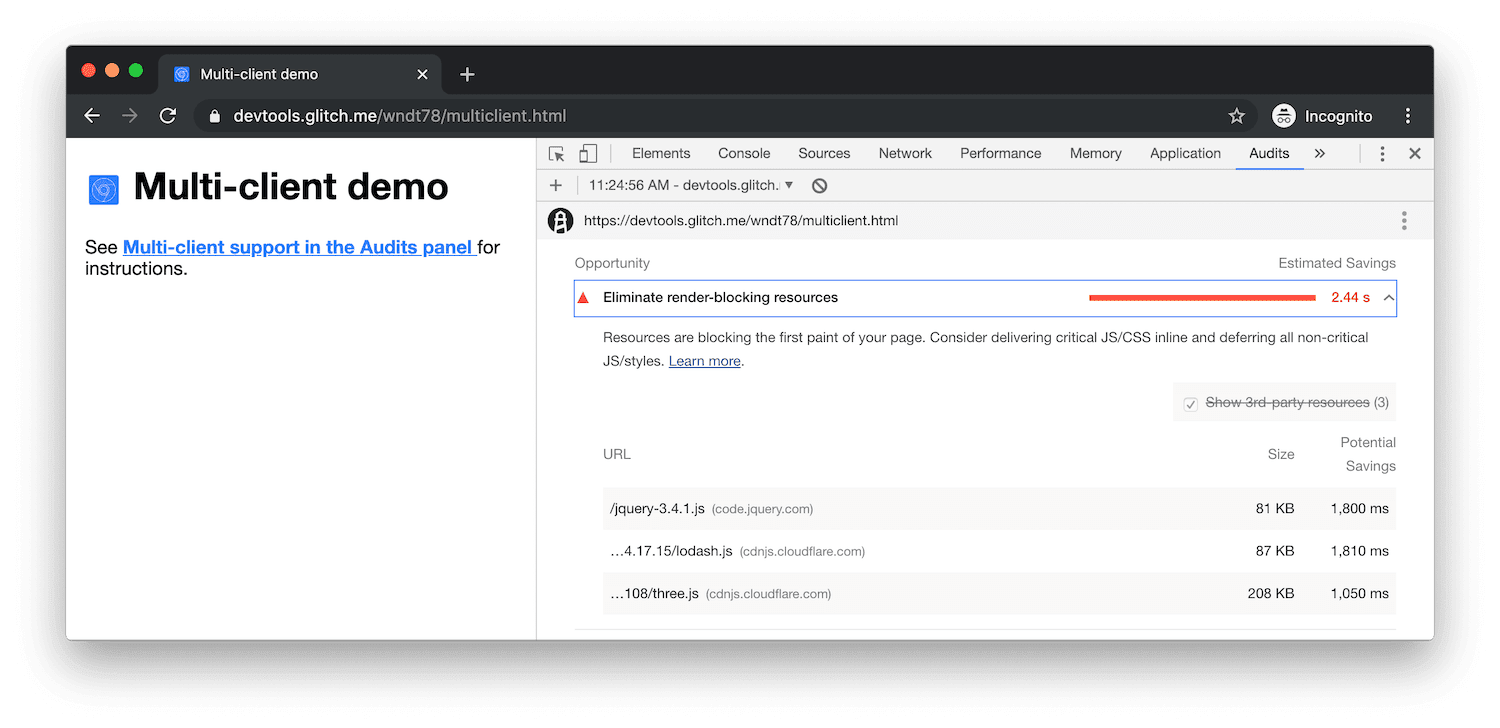Image resolution: width=1500 pixels, height=728 pixels.
Task: Click the bookmark star icon
Action: [x=1237, y=115]
